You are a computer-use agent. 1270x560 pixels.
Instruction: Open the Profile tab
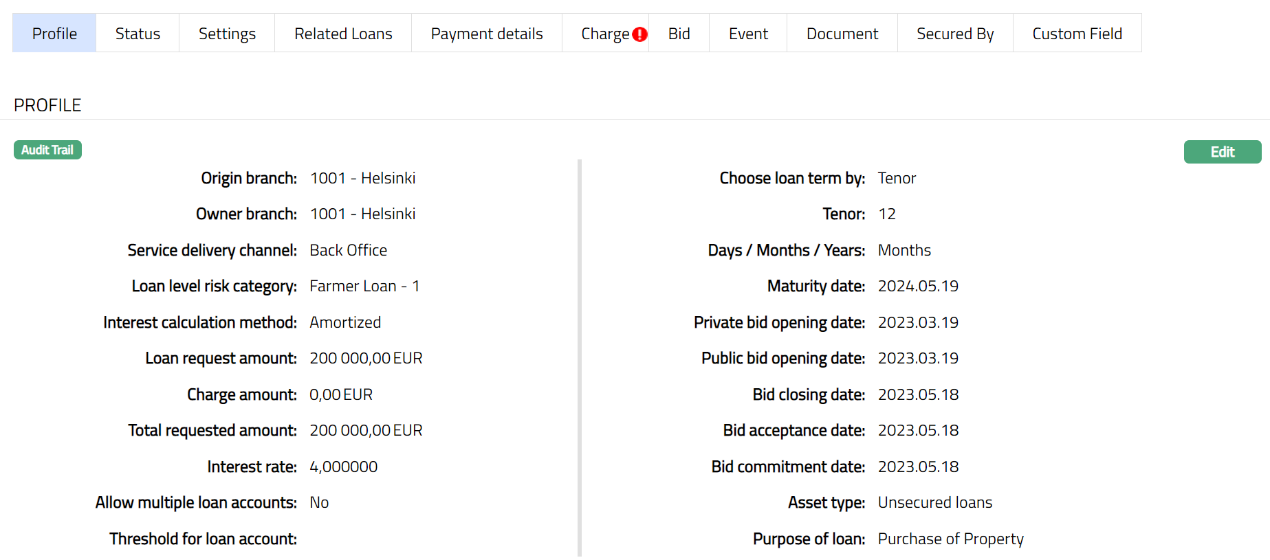[54, 33]
